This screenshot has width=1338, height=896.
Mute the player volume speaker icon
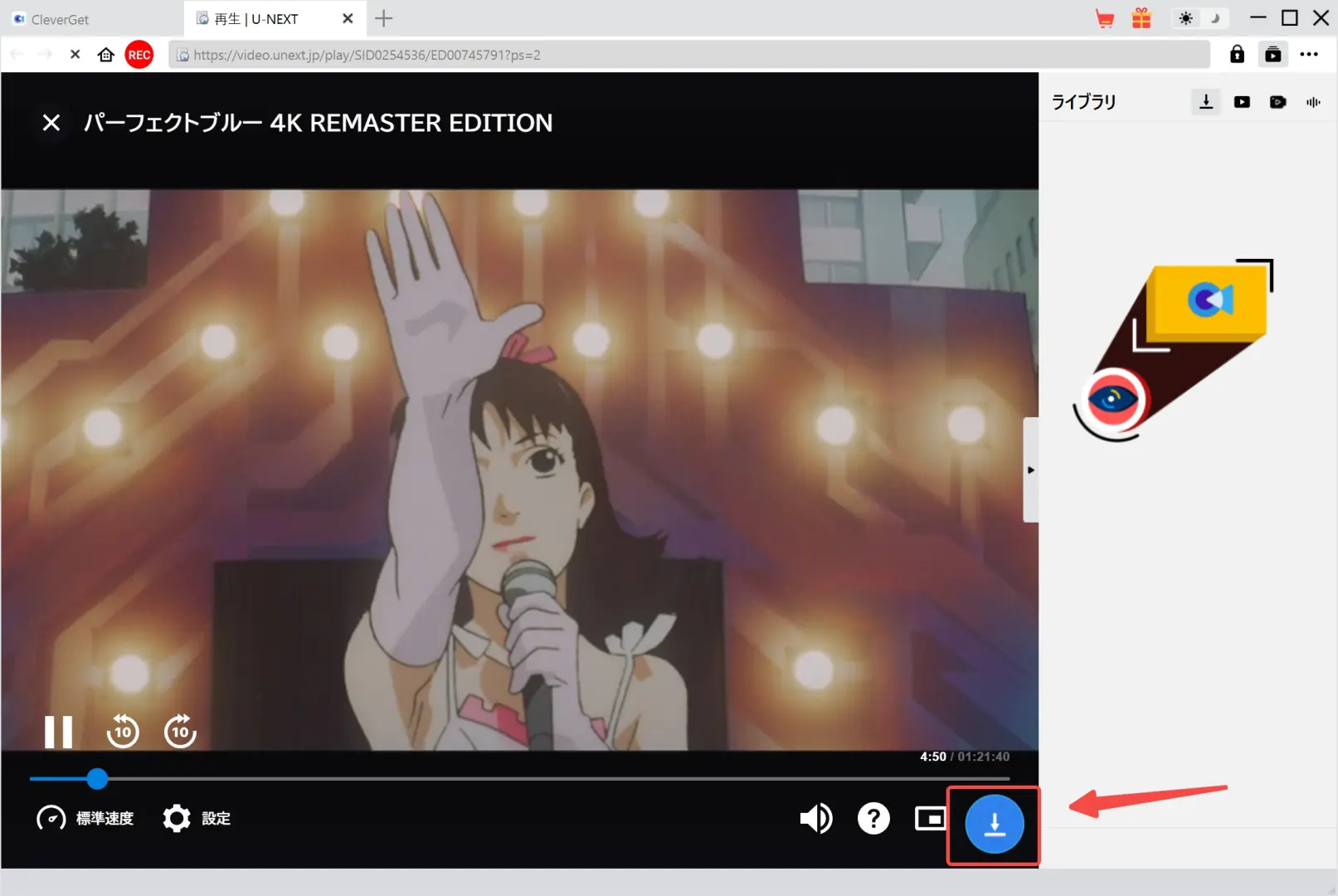(x=816, y=819)
